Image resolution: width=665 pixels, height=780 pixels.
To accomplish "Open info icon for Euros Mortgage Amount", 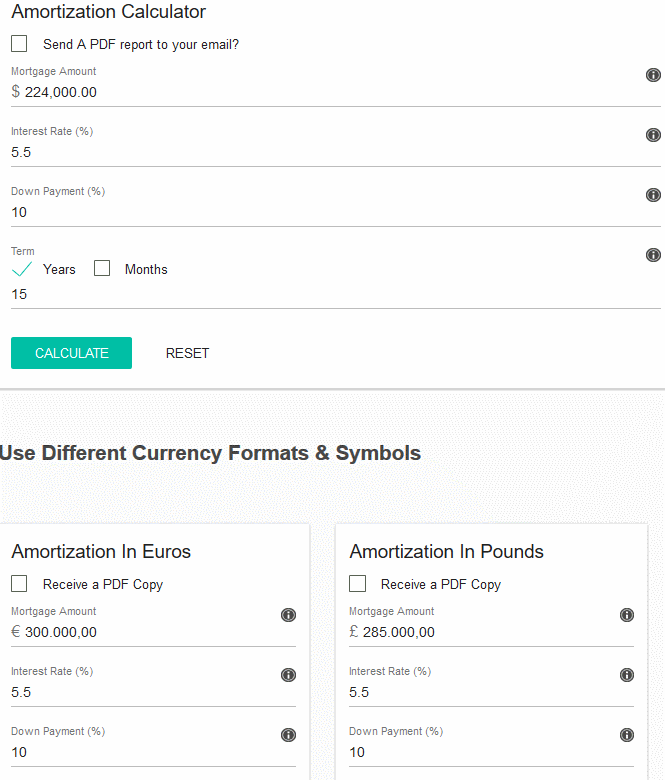I will (288, 615).
